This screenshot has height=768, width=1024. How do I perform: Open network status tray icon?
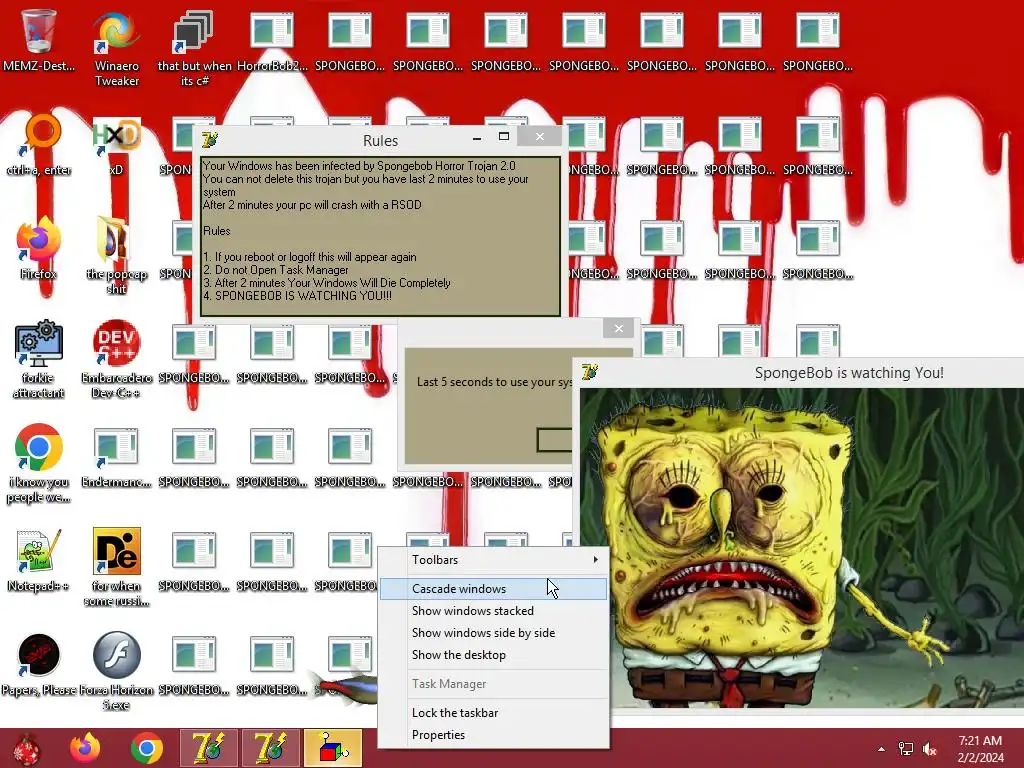click(906, 749)
